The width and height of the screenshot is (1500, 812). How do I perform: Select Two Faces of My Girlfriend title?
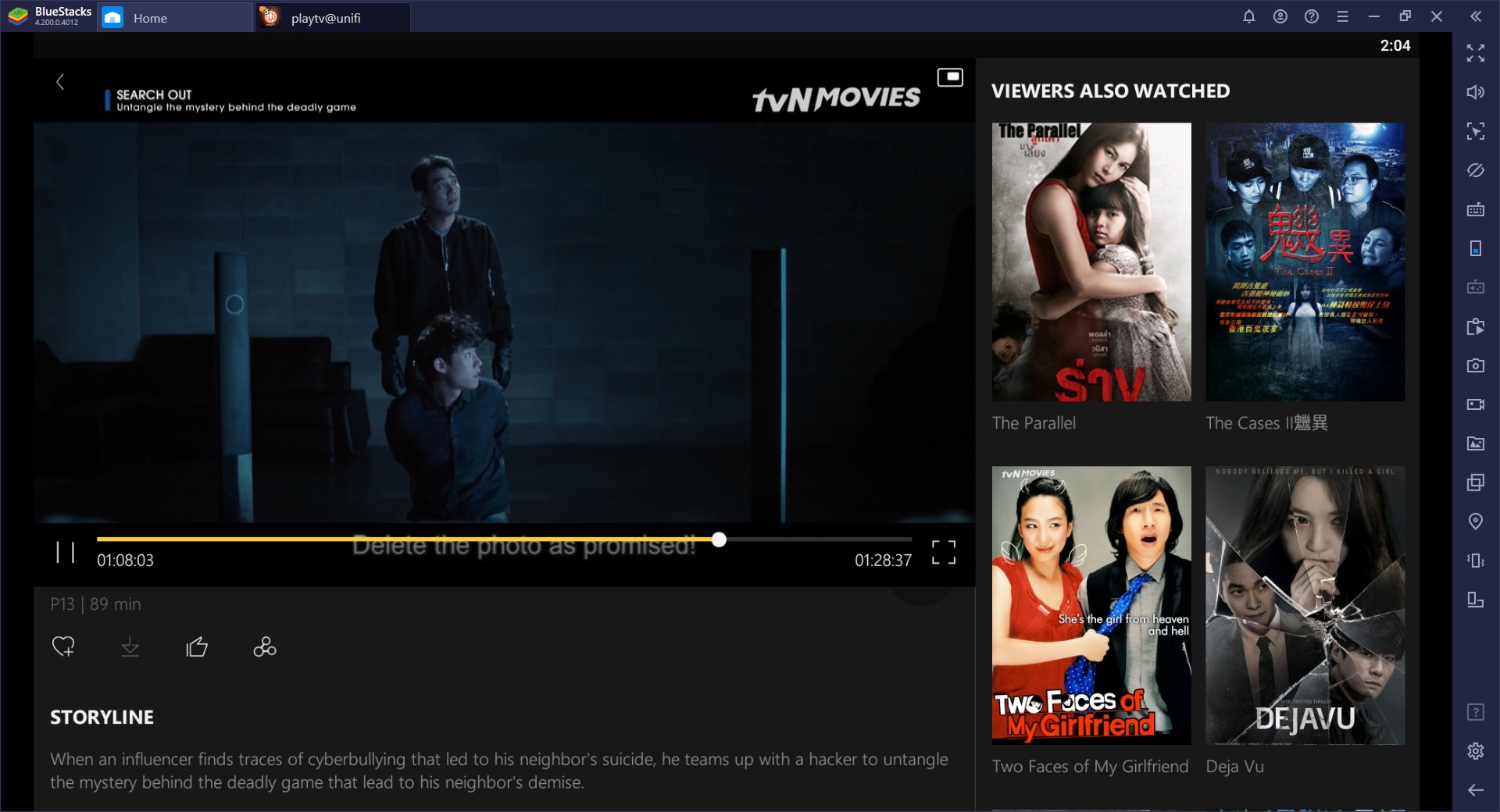[1090, 767]
